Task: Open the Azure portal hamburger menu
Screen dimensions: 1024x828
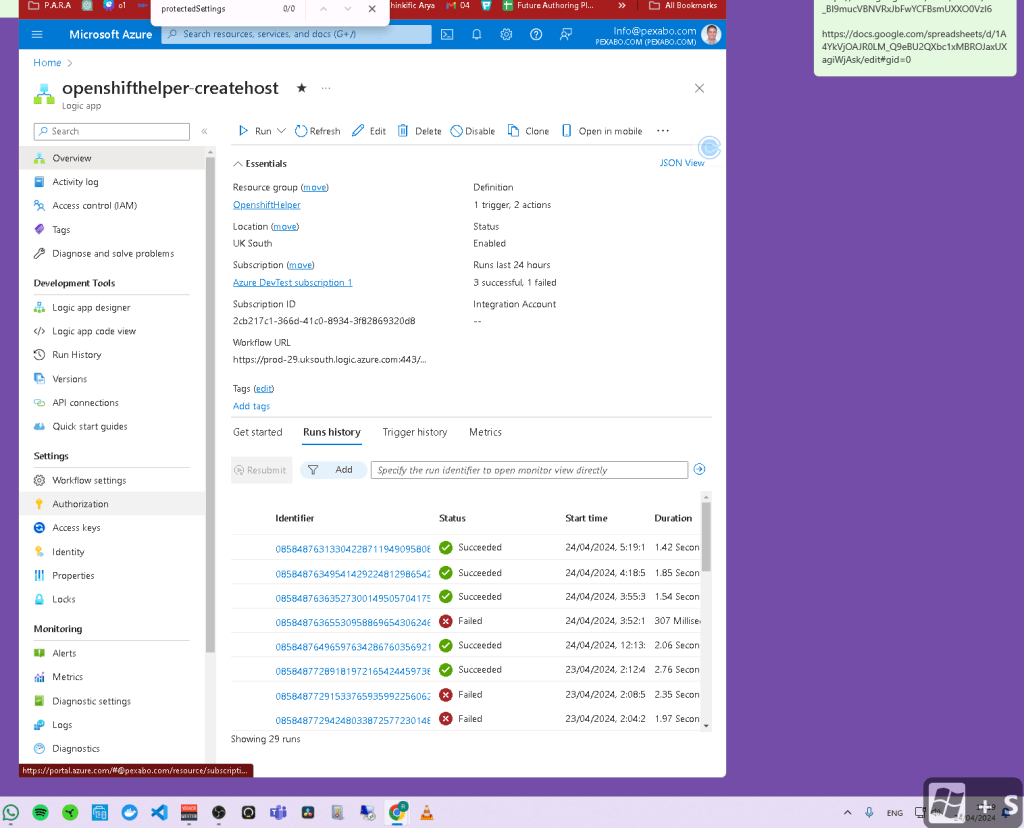Action: (37, 35)
